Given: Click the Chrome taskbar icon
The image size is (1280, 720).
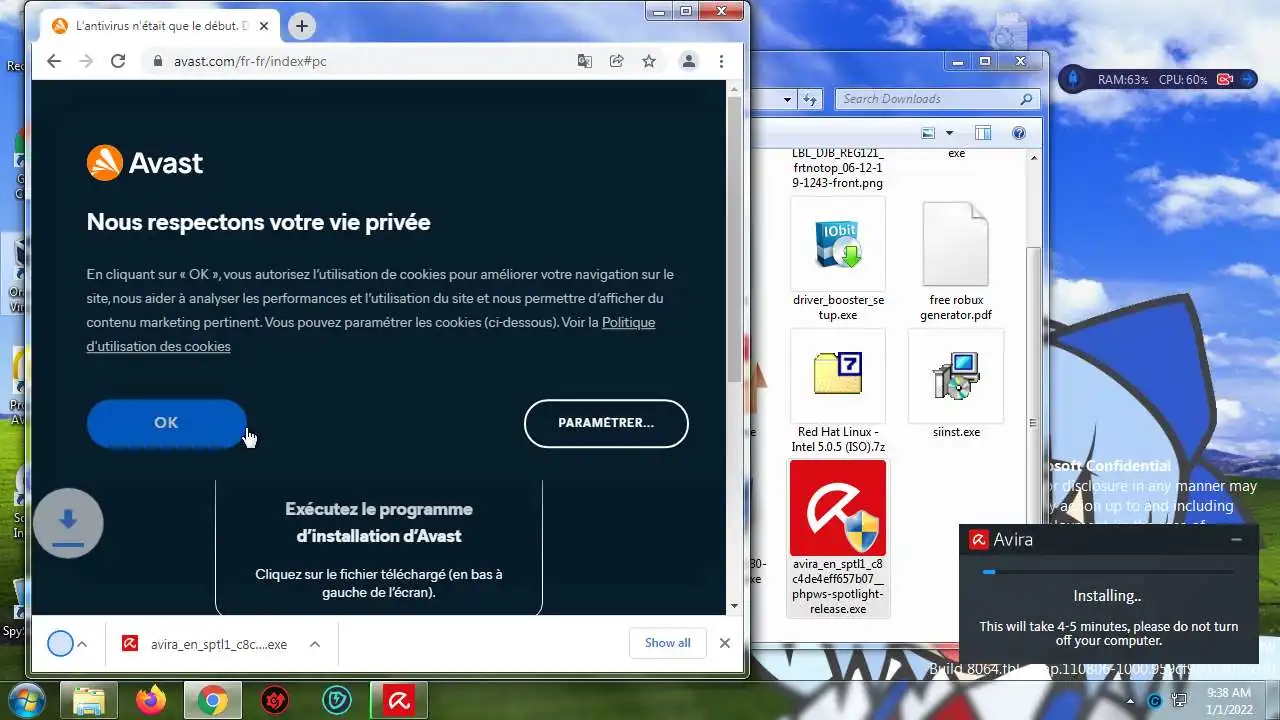Looking at the screenshot, I should [213, 700].
